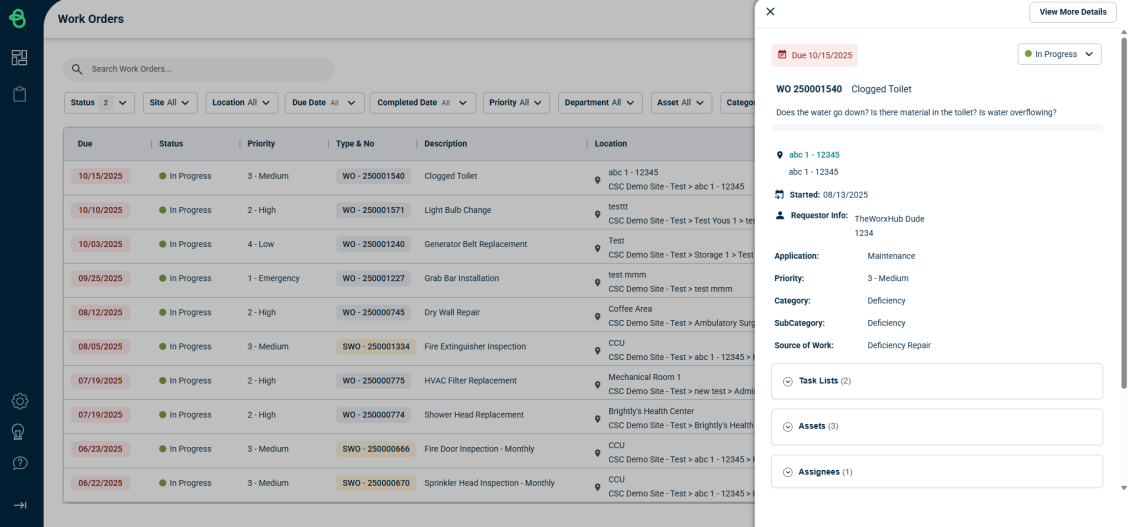
Task: Click the lightbulb ideas icon in sidebar
Action: pos(19,432)
